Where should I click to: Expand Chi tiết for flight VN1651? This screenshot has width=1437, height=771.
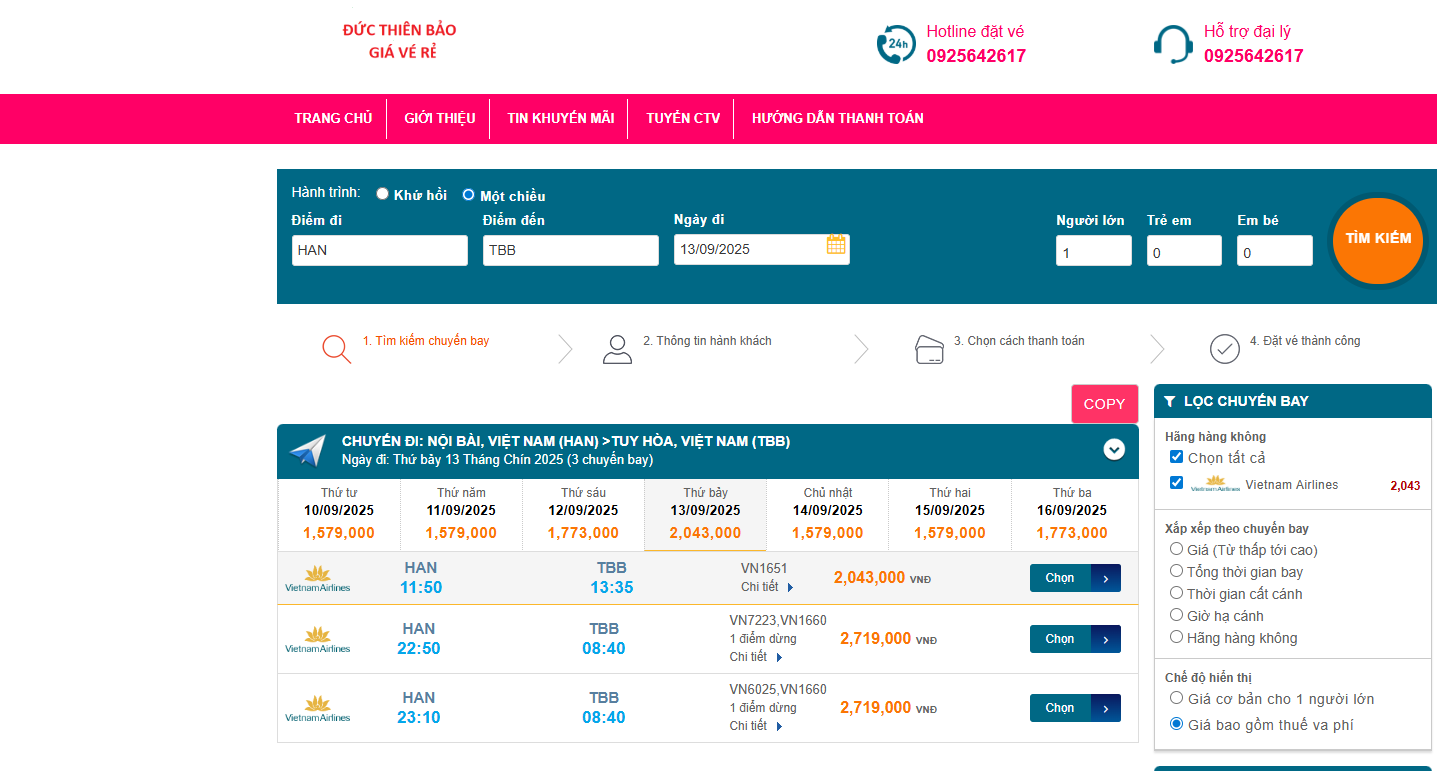pyautogui.click(x=767, y=587)
